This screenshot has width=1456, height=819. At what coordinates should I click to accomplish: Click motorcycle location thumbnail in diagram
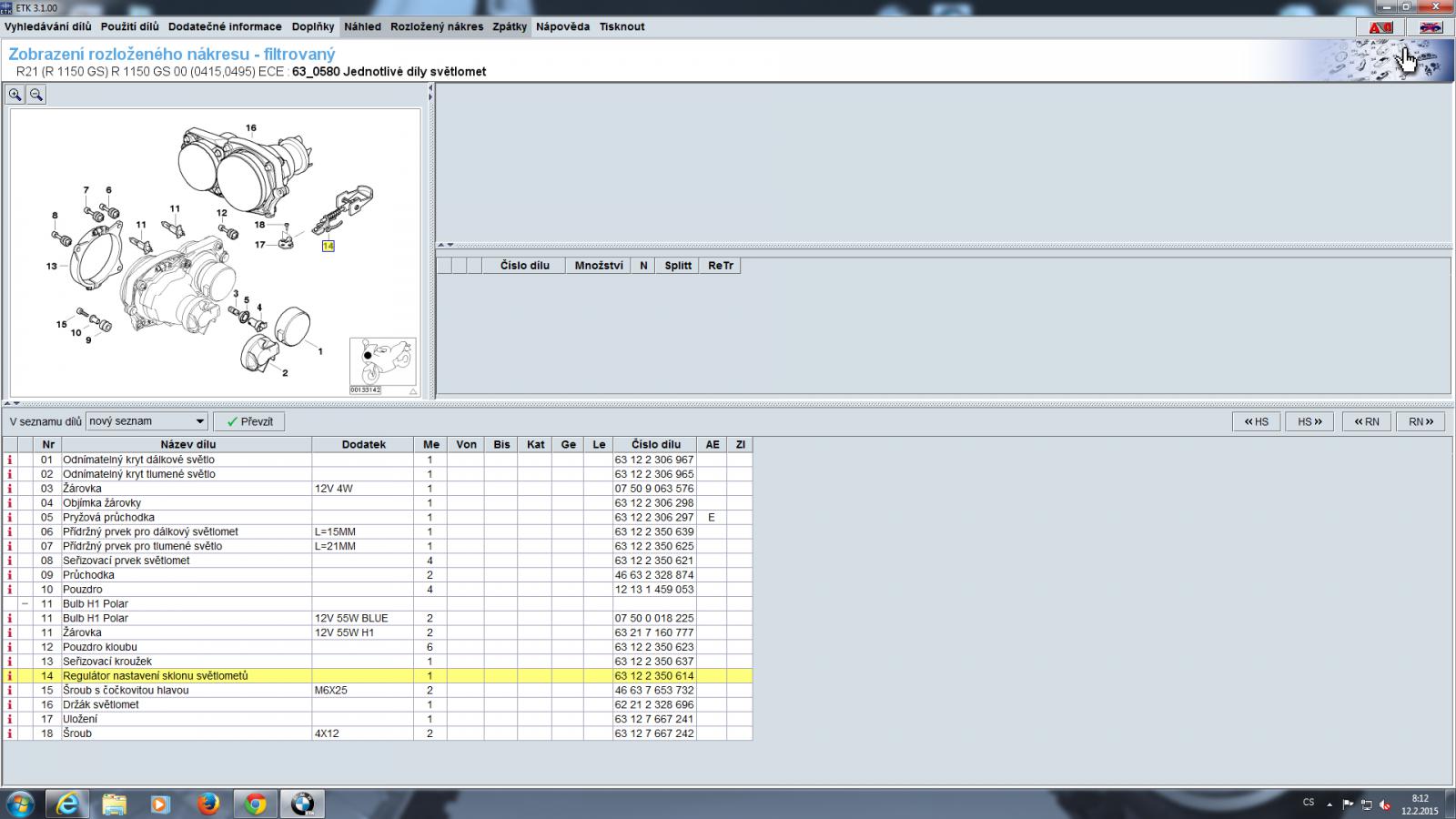tap(382, 362)
